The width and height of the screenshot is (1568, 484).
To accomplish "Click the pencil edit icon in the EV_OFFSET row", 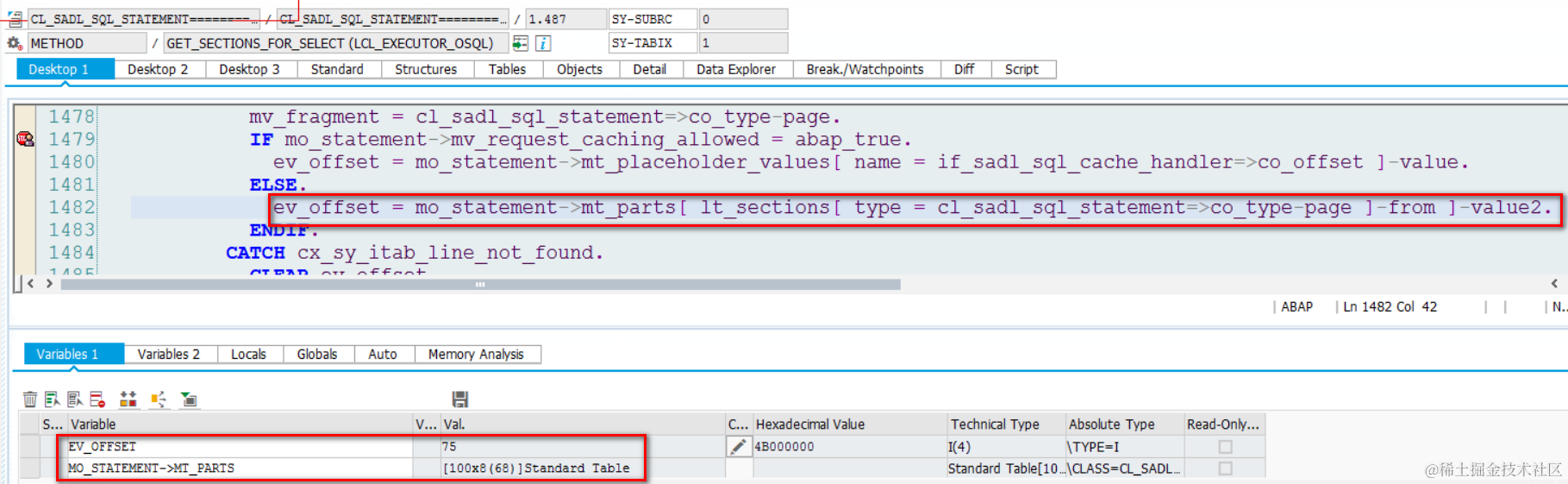I will [739, 446].
